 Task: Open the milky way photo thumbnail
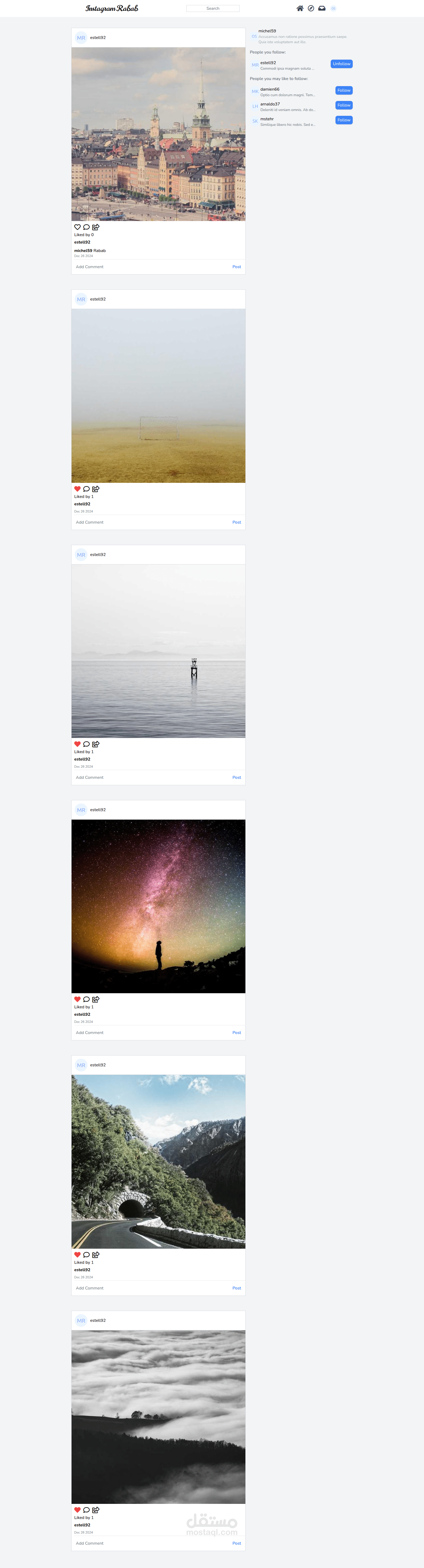pyautogui.click(x=158, y=906)
